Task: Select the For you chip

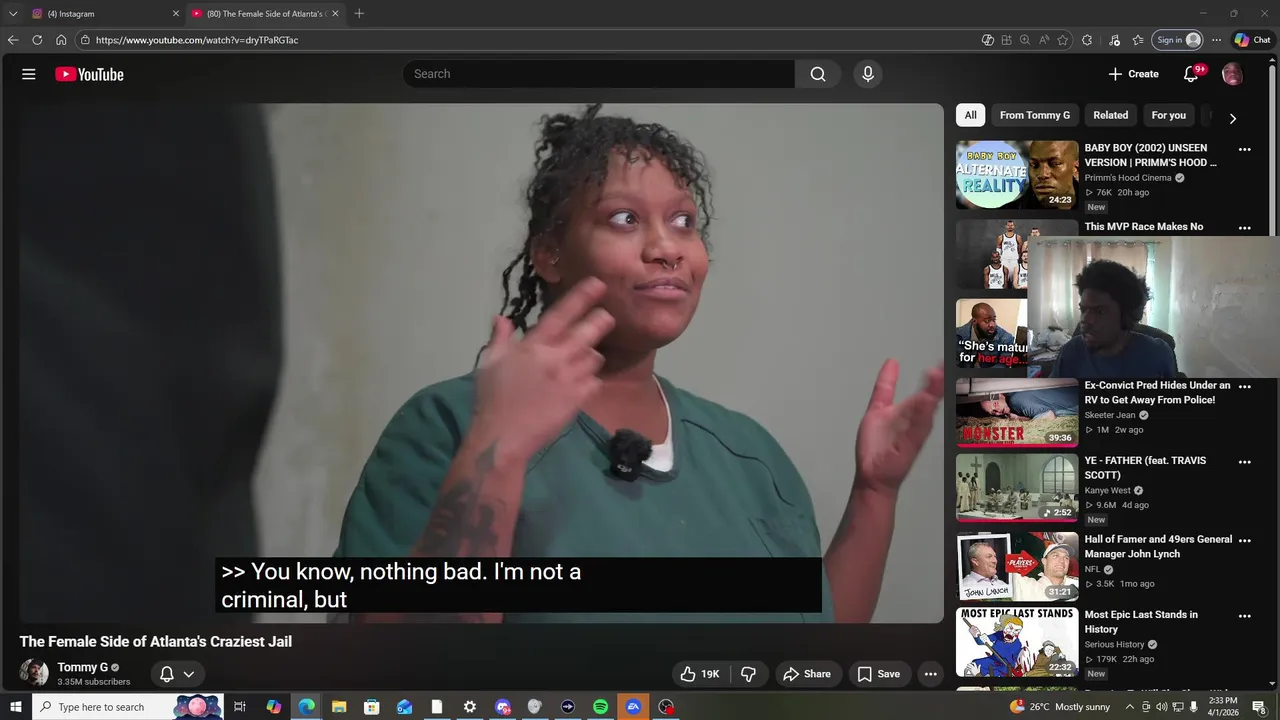Action: pos(1168,115)
